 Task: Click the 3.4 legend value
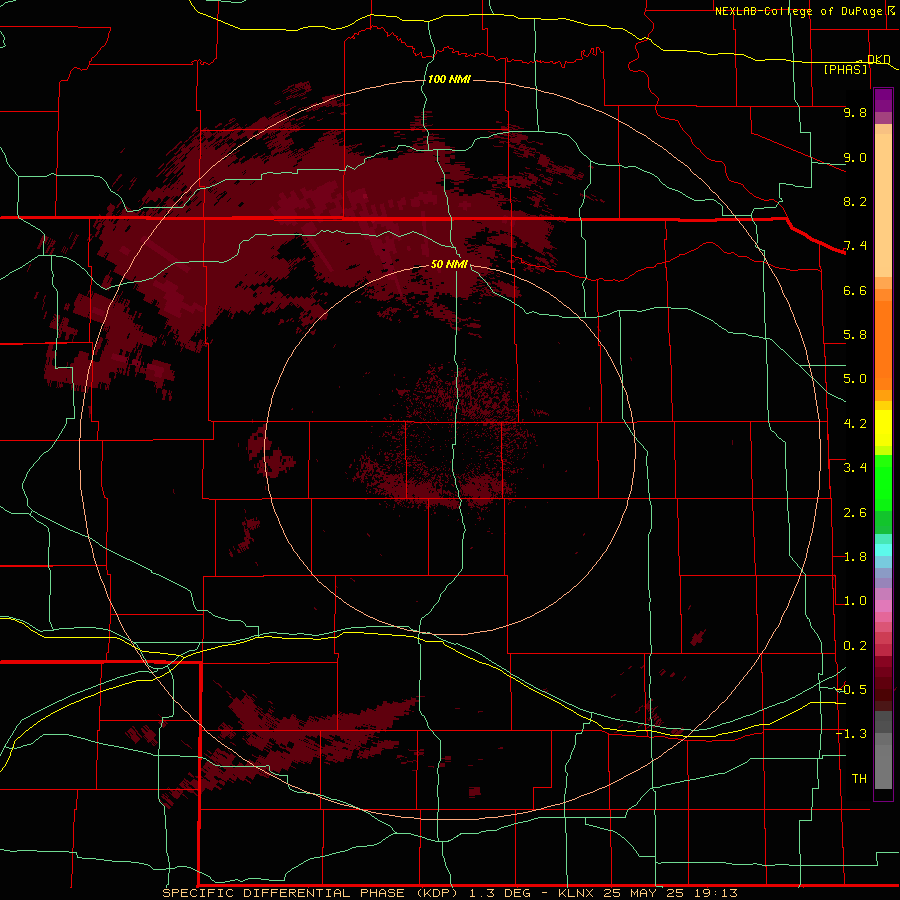(855, 468)
